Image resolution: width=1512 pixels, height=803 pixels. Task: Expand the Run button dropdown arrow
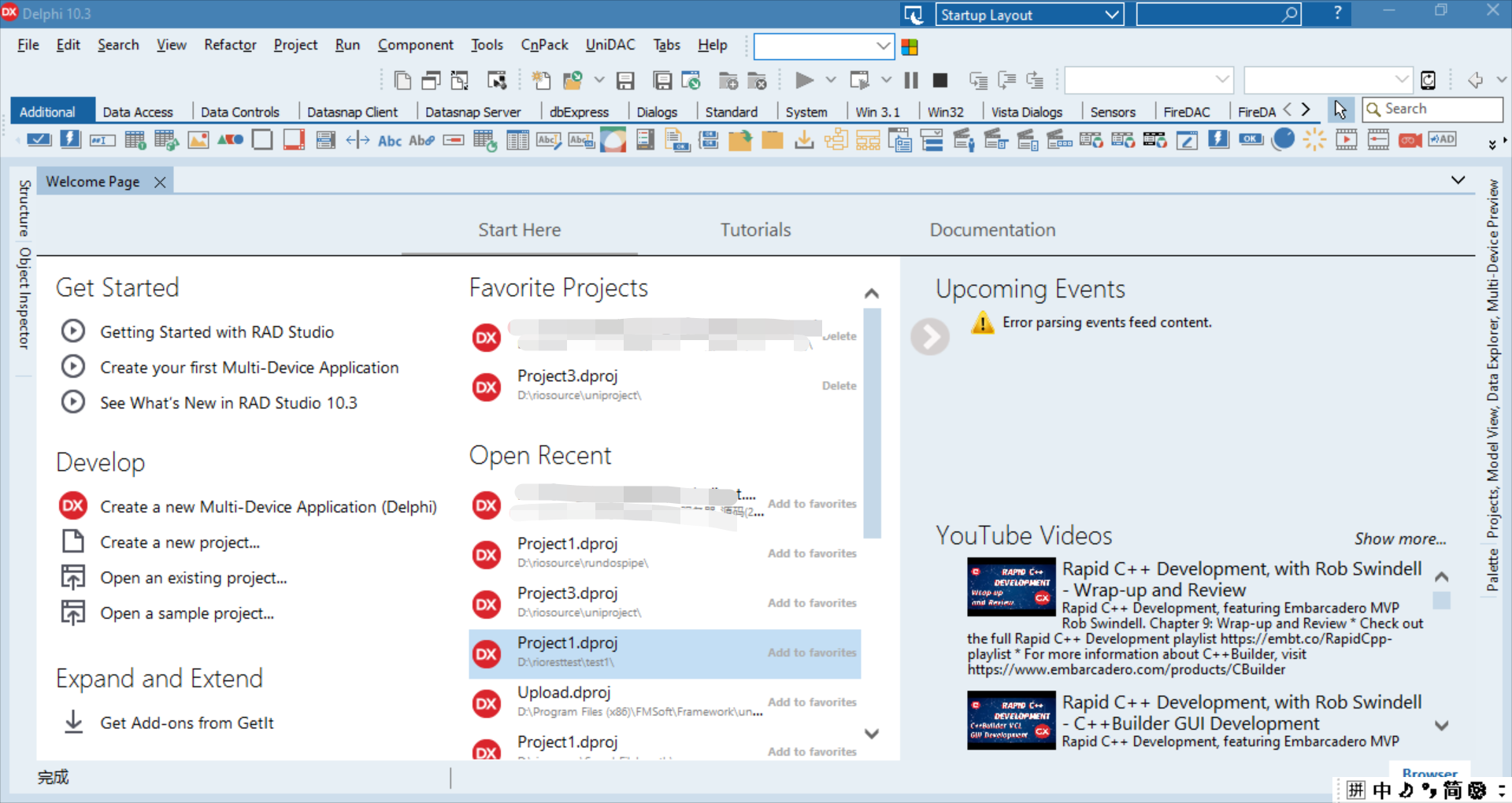point(831,80)
